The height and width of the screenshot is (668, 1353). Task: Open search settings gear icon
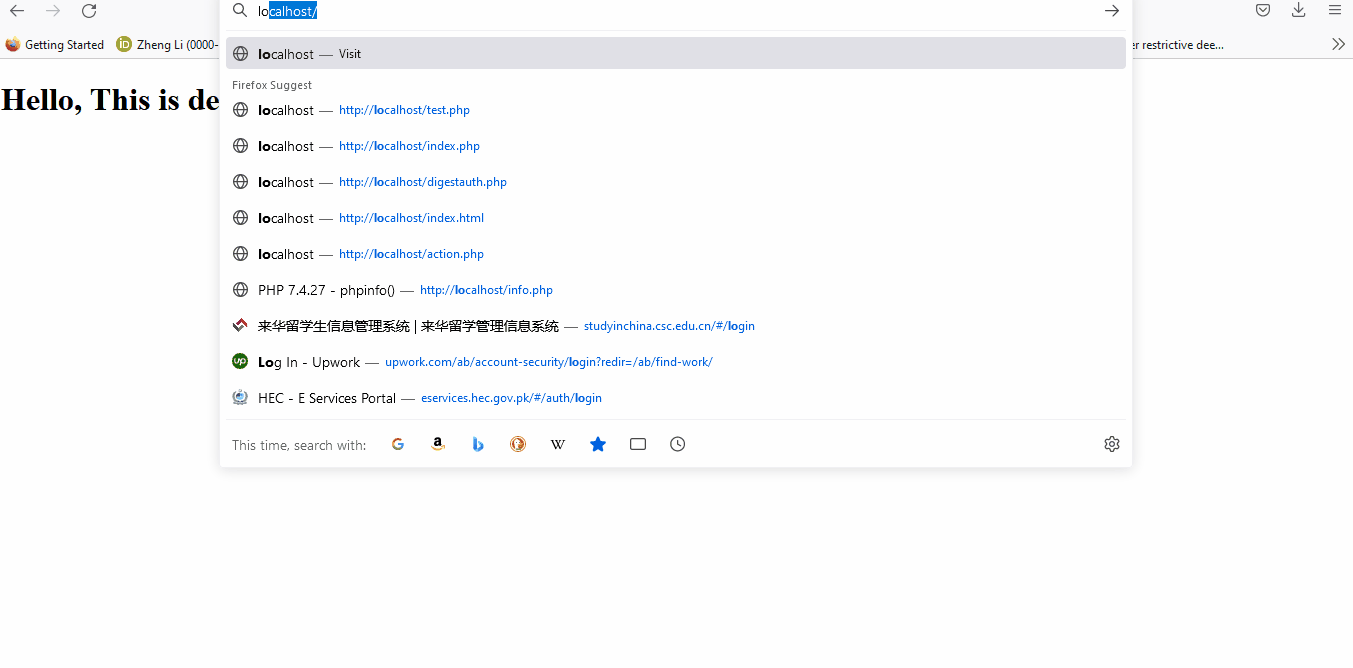(x=1112, y=444)
